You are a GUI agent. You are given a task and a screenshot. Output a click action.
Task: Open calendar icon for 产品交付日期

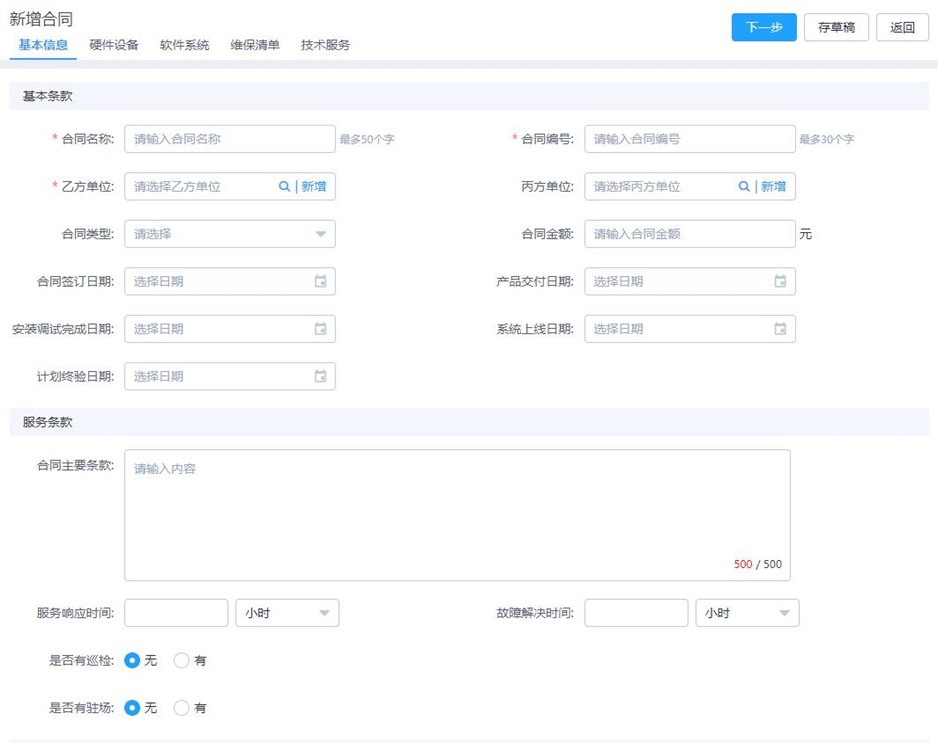pyautogui.click(x=780, y=281)
